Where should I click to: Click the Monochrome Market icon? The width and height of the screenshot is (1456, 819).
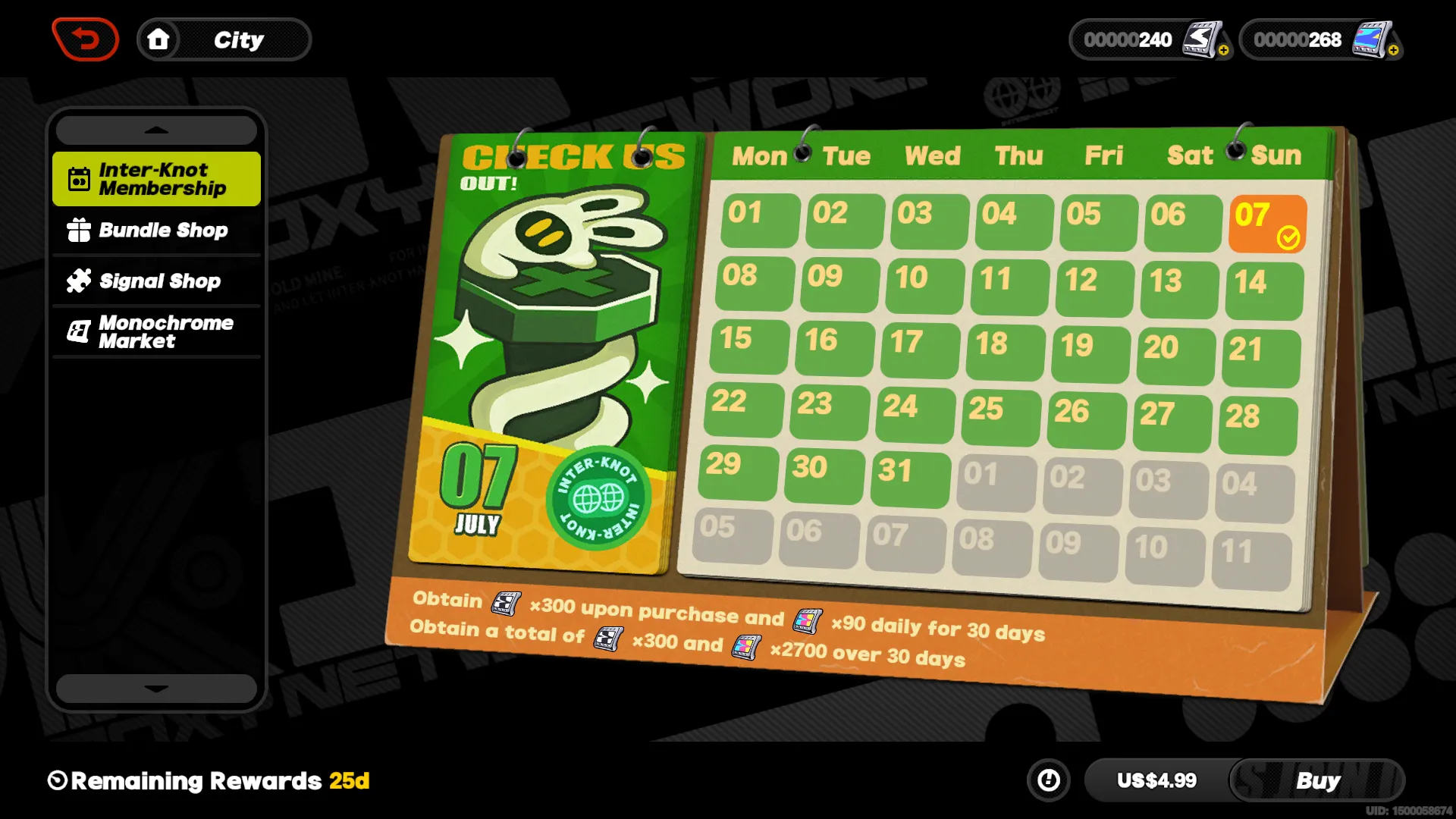(x=80, y=332)
